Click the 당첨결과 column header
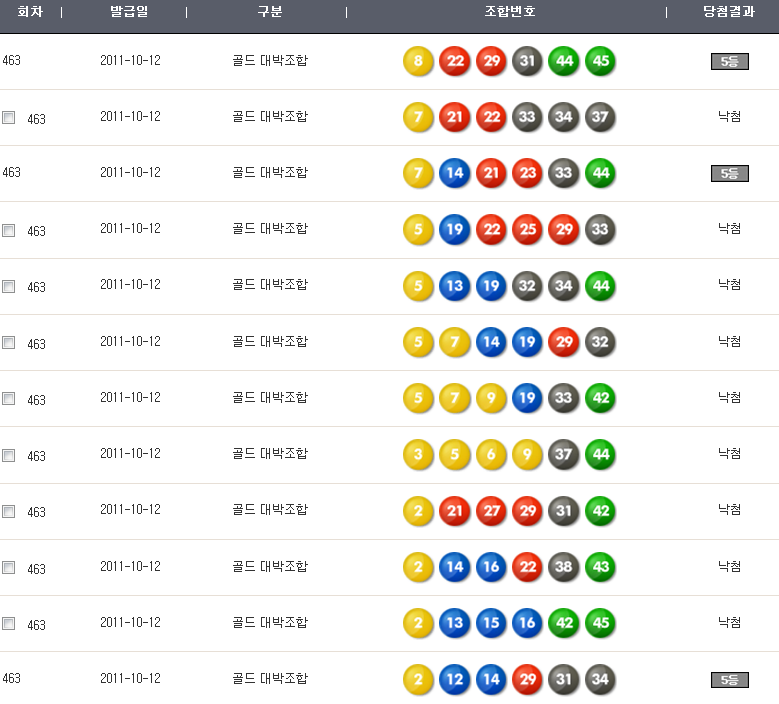This screenshot has height=704, width=779. pos(729,12)
